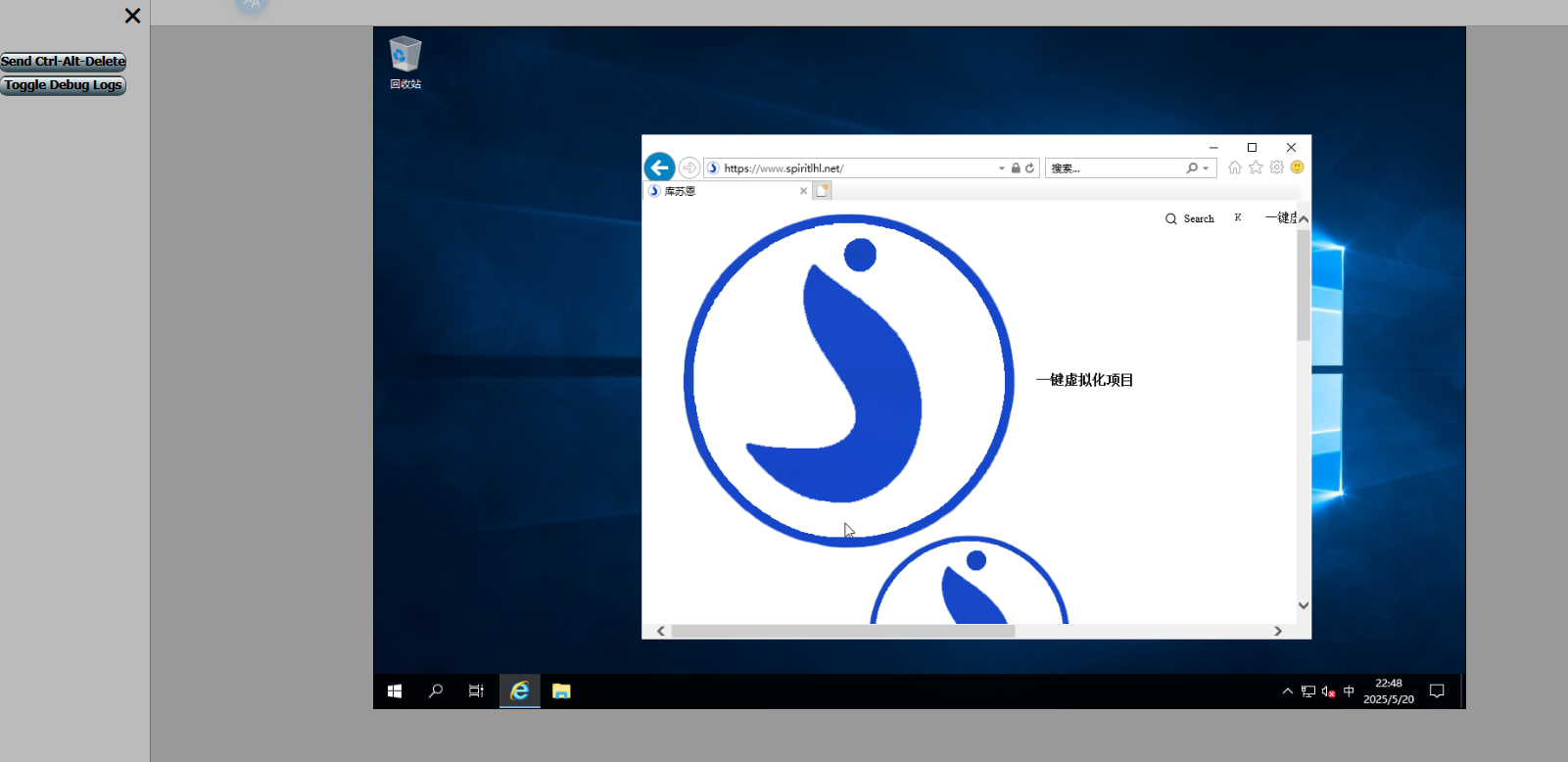Open taskbar search magnifier
Screen dimensions: 1568x762
[x=436, y=691]
